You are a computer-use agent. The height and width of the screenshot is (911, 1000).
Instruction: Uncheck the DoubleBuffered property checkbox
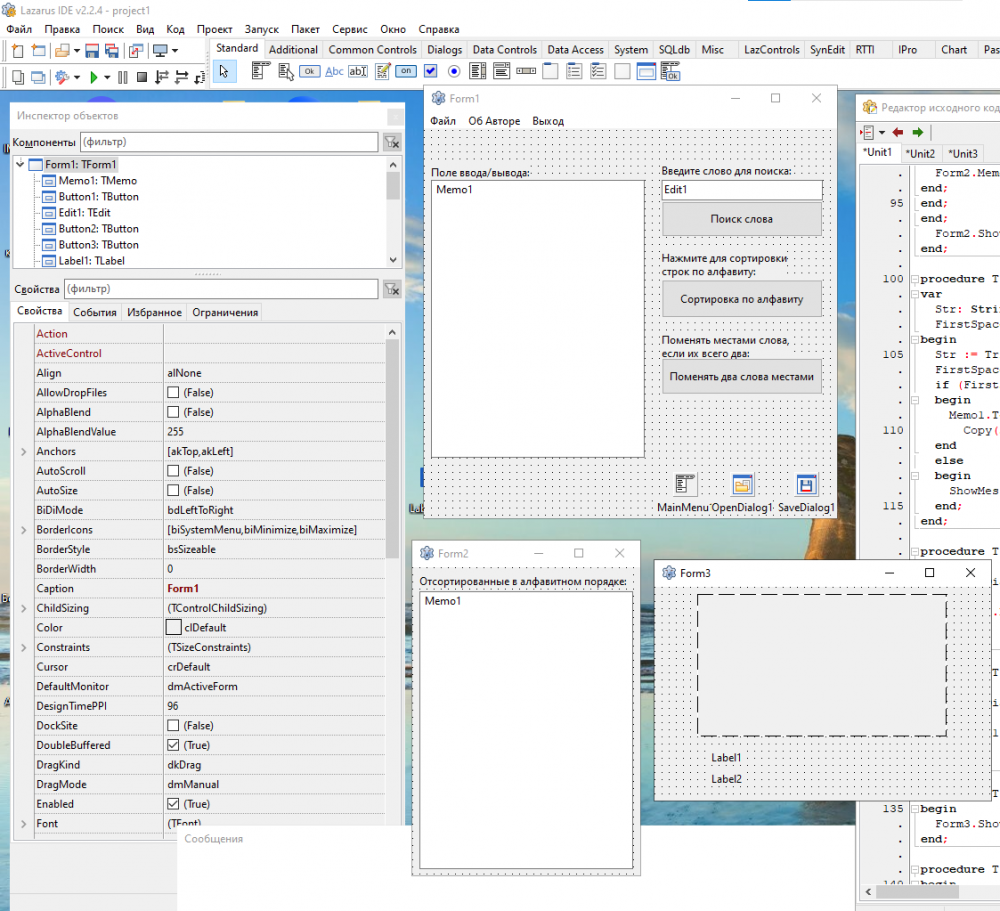[x=173, y=745]
